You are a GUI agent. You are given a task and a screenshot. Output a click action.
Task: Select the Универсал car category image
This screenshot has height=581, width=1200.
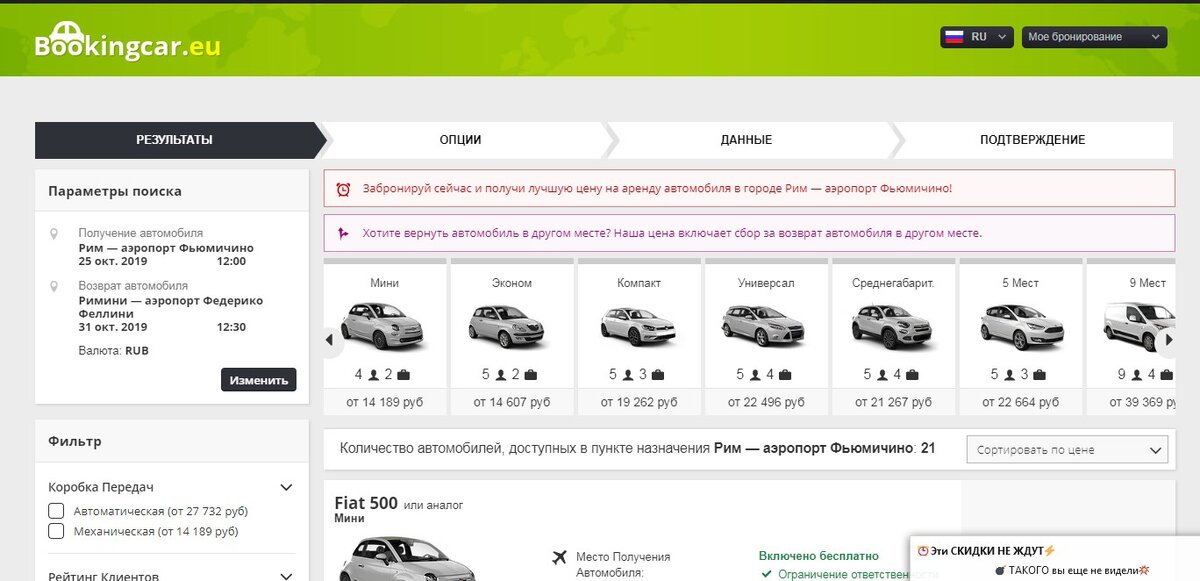pos(766,326)
